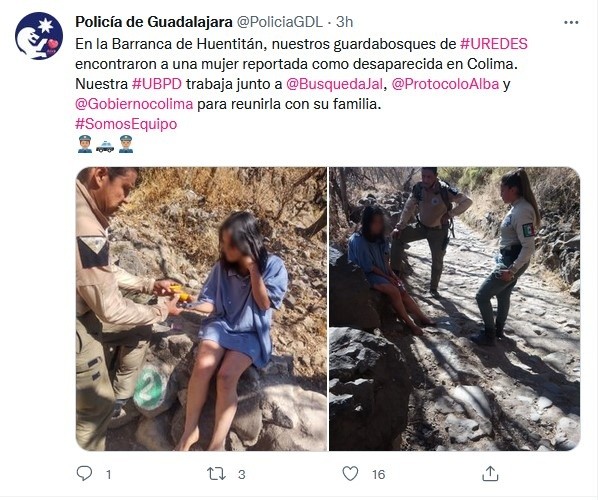The width and height of the screenshot is (598, 500).
Task: Click the retweet arrows icon
Action: click(x=216, y=474)
